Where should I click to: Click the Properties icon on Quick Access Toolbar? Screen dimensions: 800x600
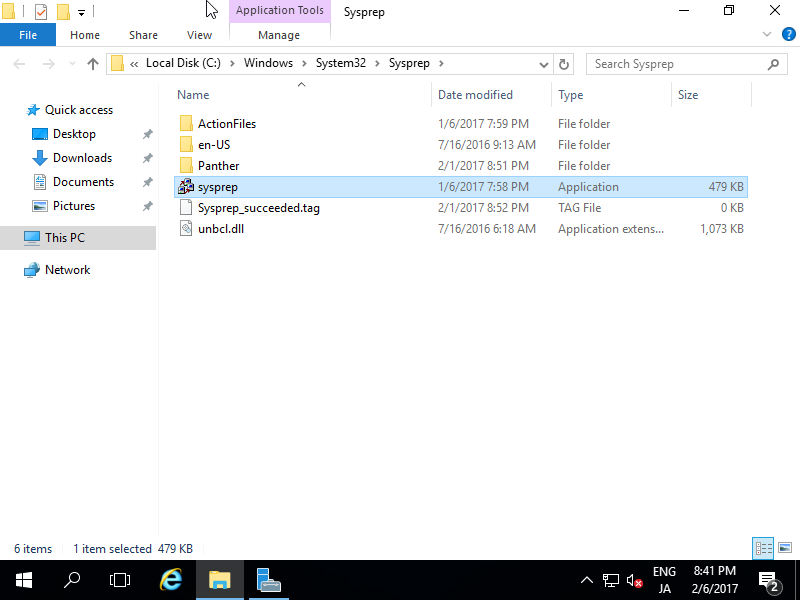41,11
